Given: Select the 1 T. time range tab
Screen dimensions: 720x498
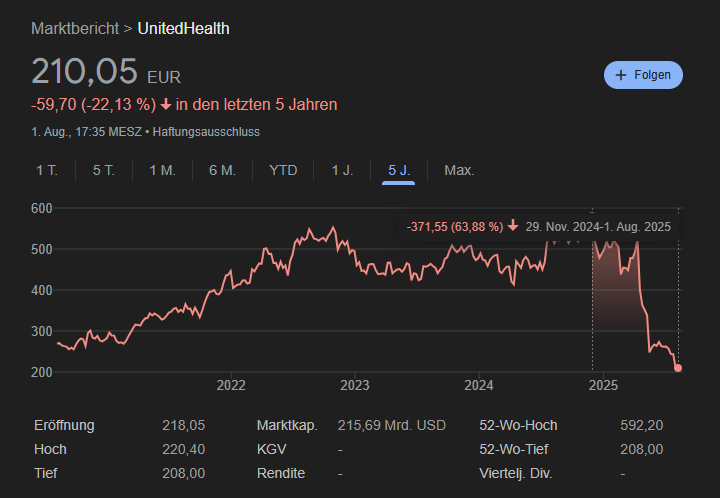Looking at the screenshot, I should click(47, 170).
